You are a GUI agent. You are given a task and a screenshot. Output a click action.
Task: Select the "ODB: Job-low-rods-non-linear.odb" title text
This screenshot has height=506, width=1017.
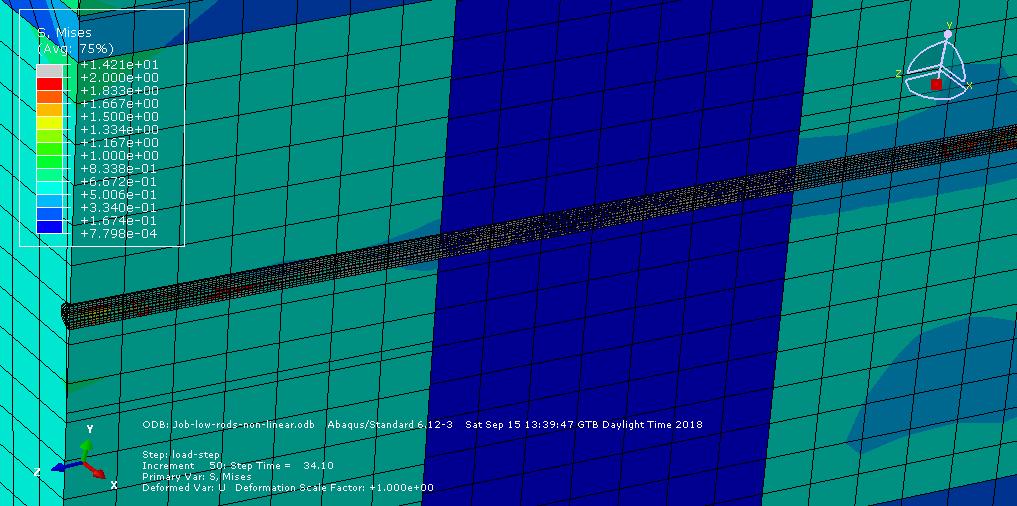pyautogui.click(x=228, y=425)
